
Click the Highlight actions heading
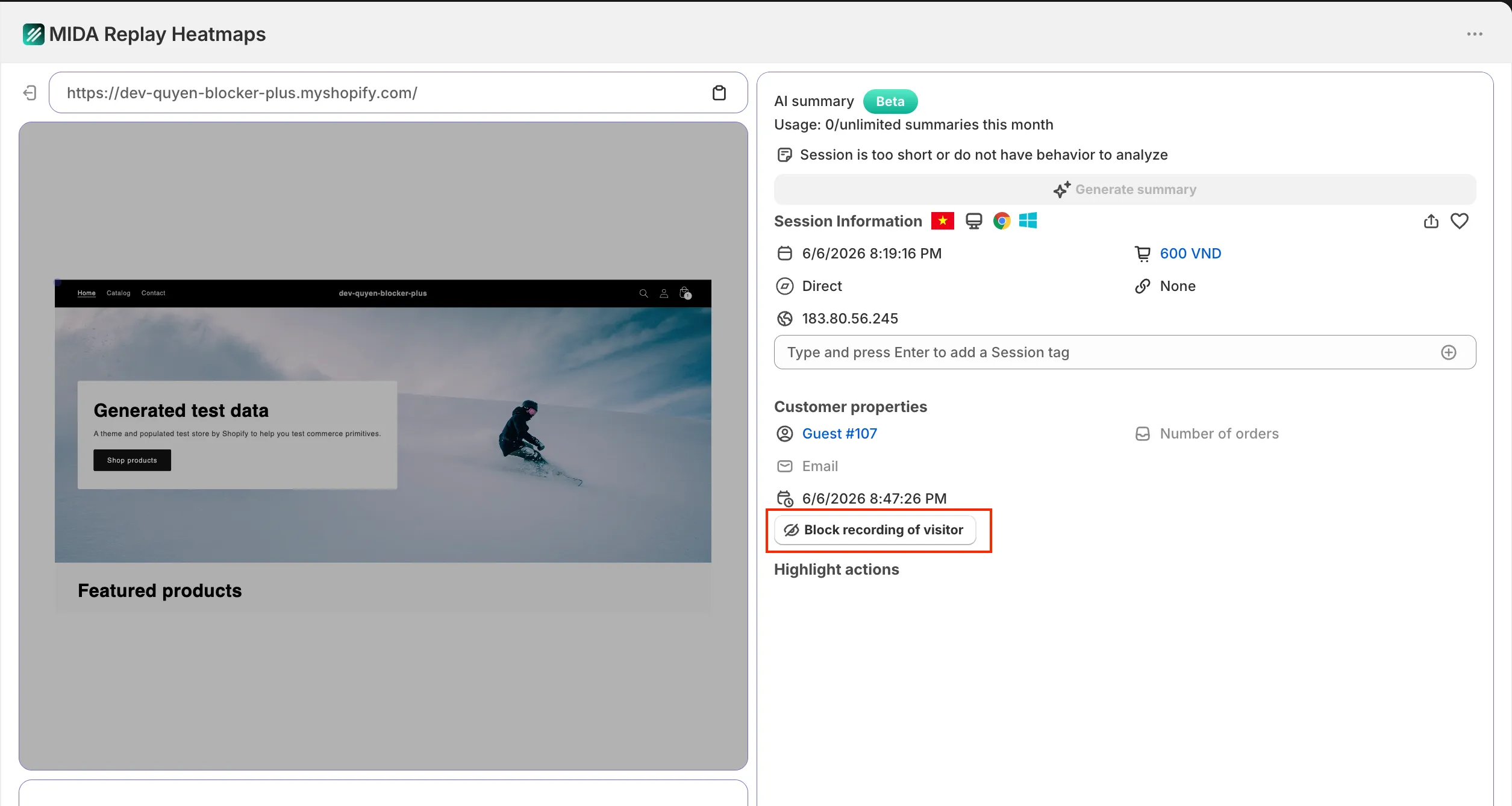tap(836, 570)
